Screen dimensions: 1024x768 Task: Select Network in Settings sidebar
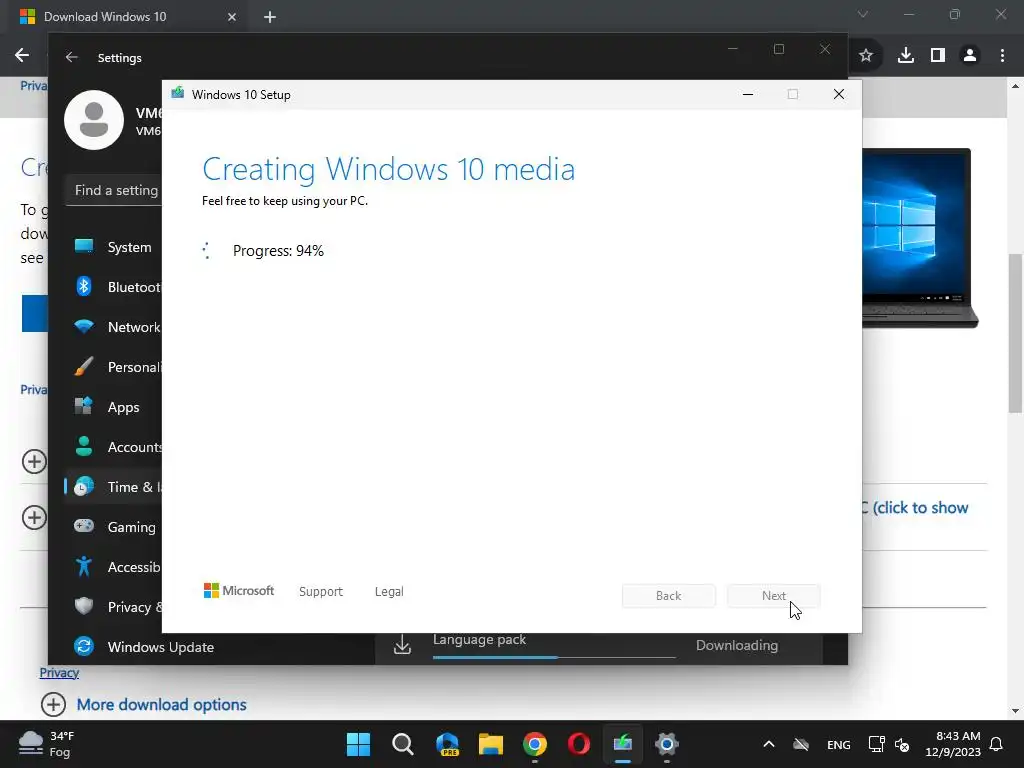(114, 327)
